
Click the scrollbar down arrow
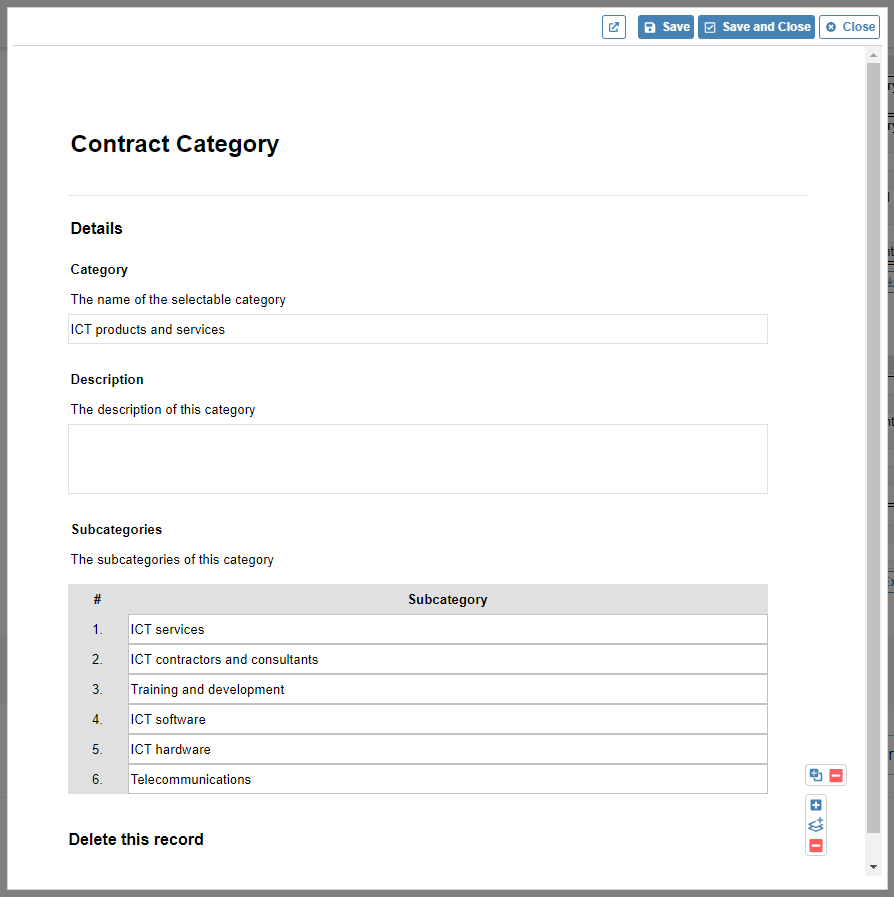[873, 867]
